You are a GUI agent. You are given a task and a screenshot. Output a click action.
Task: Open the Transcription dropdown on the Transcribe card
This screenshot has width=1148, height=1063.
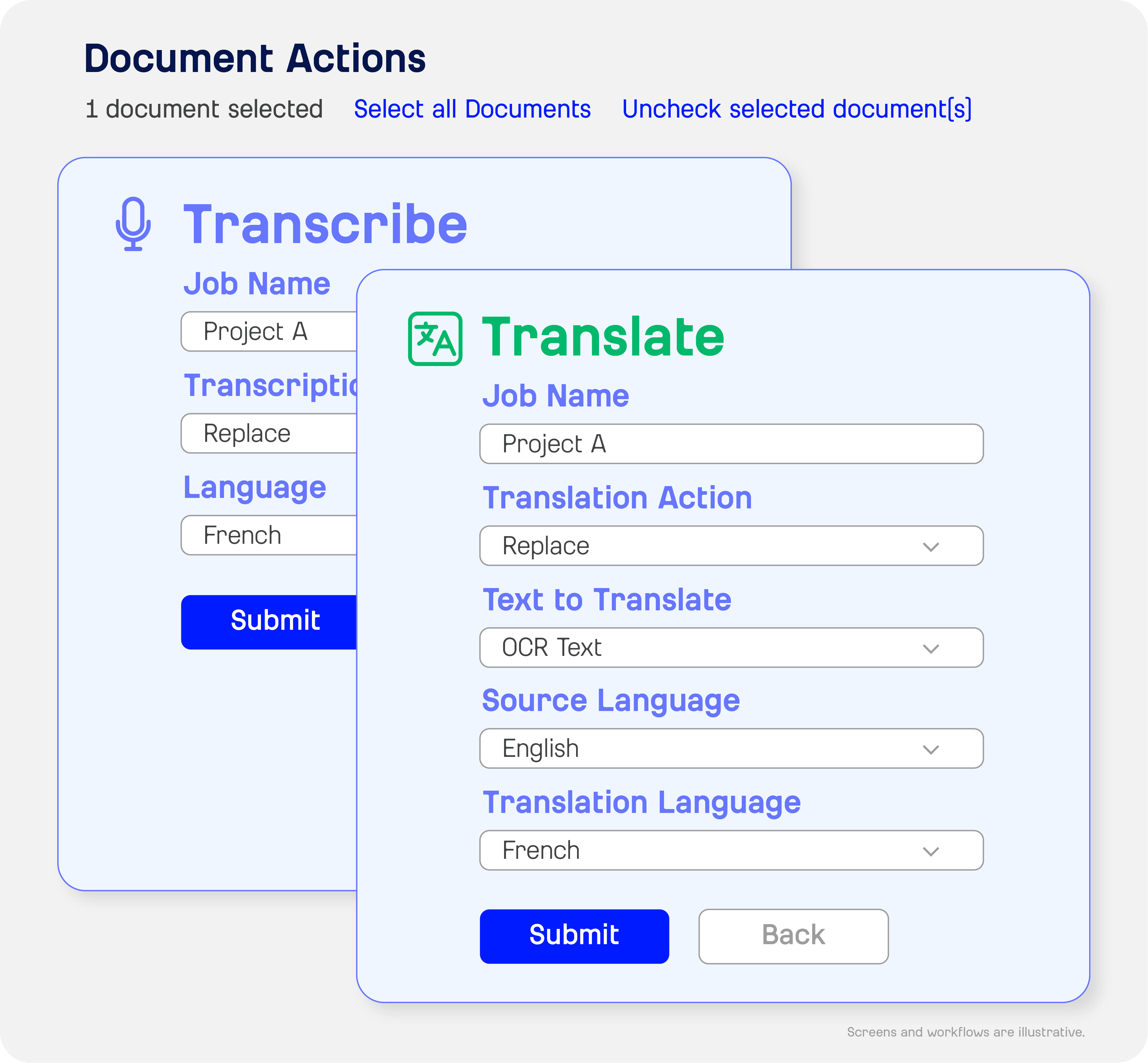click(265, 433)
